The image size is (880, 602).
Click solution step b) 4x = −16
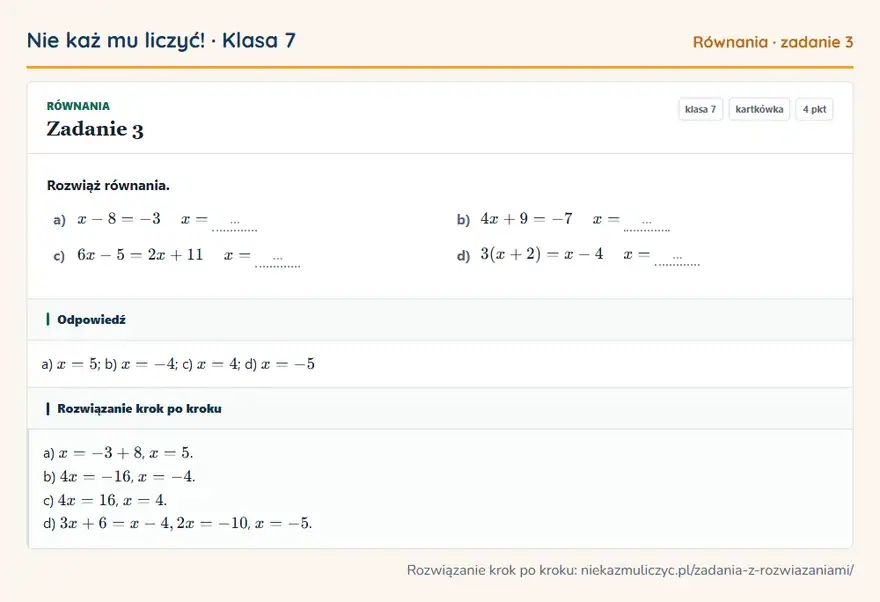point(119,476)
